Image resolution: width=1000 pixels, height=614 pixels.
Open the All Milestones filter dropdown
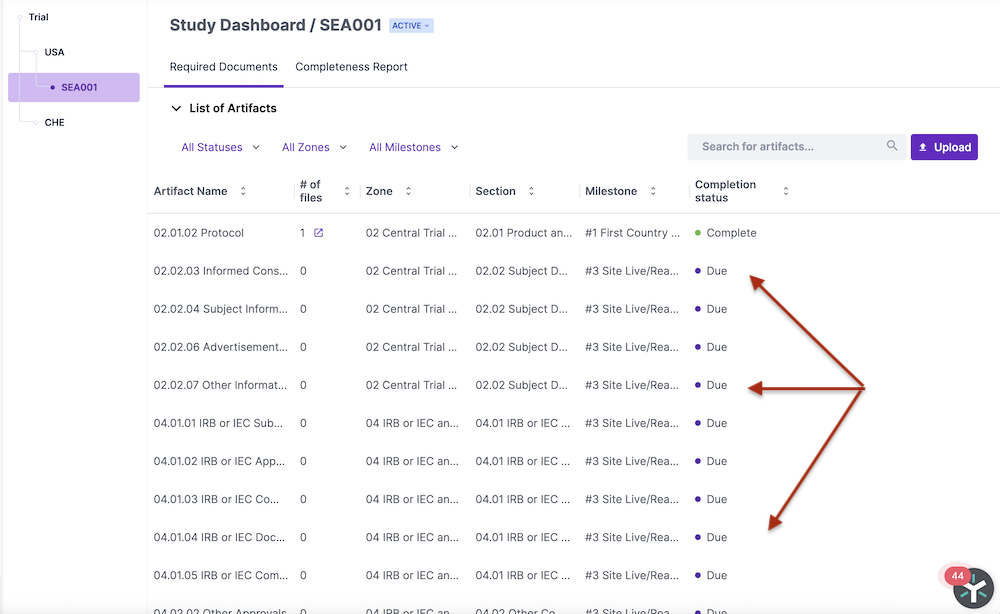(x=413, y=147)
